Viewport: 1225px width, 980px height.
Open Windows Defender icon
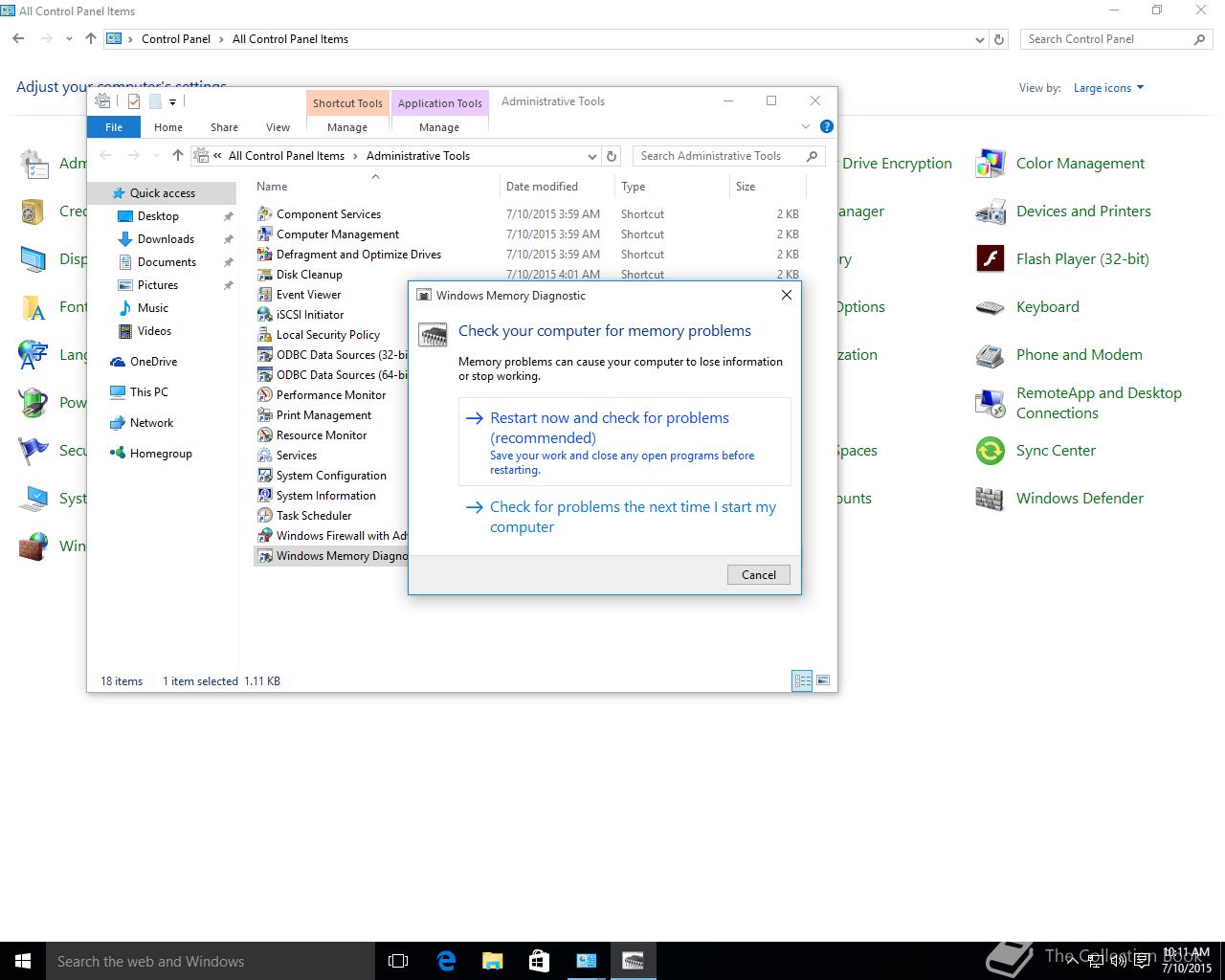point(990,499)
